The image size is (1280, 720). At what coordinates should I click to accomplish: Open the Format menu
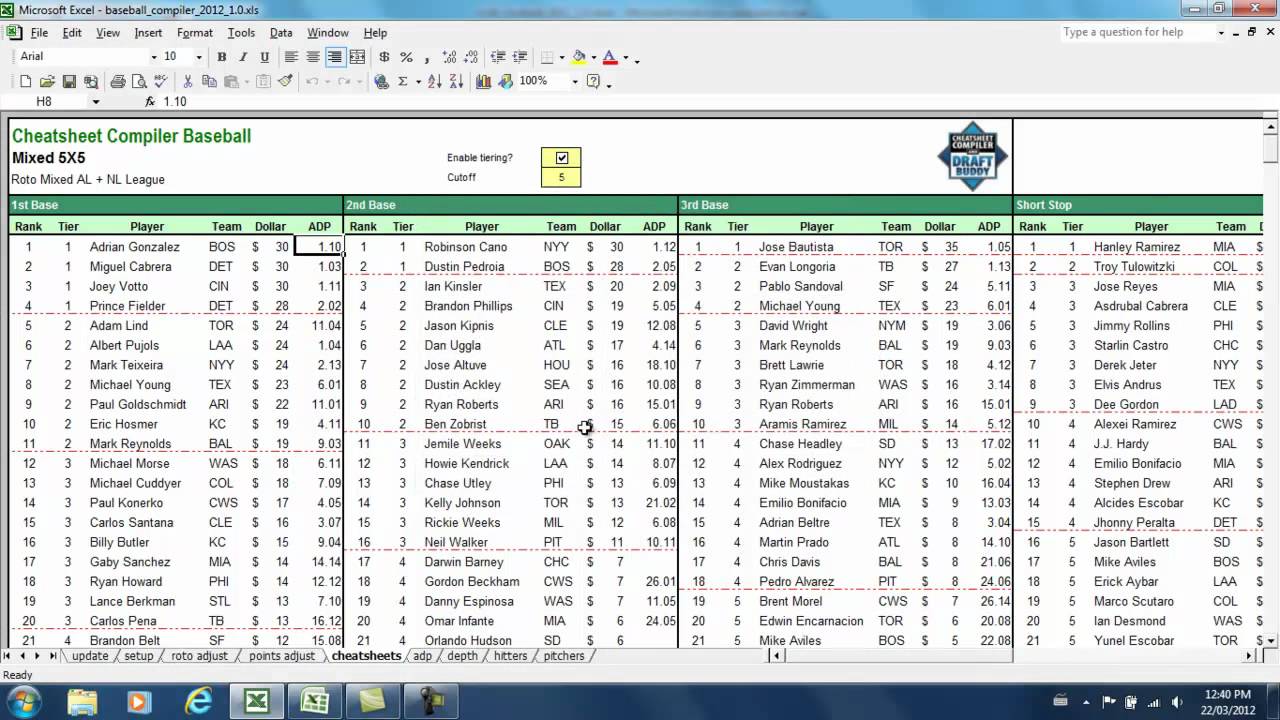[195, 33]
